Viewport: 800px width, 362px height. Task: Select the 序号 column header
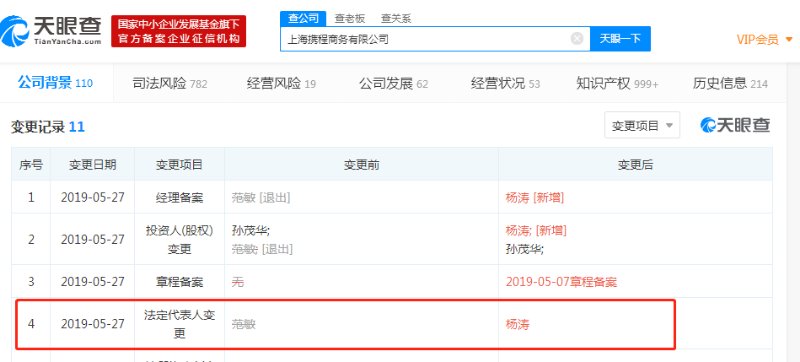[x=31, y=165]
